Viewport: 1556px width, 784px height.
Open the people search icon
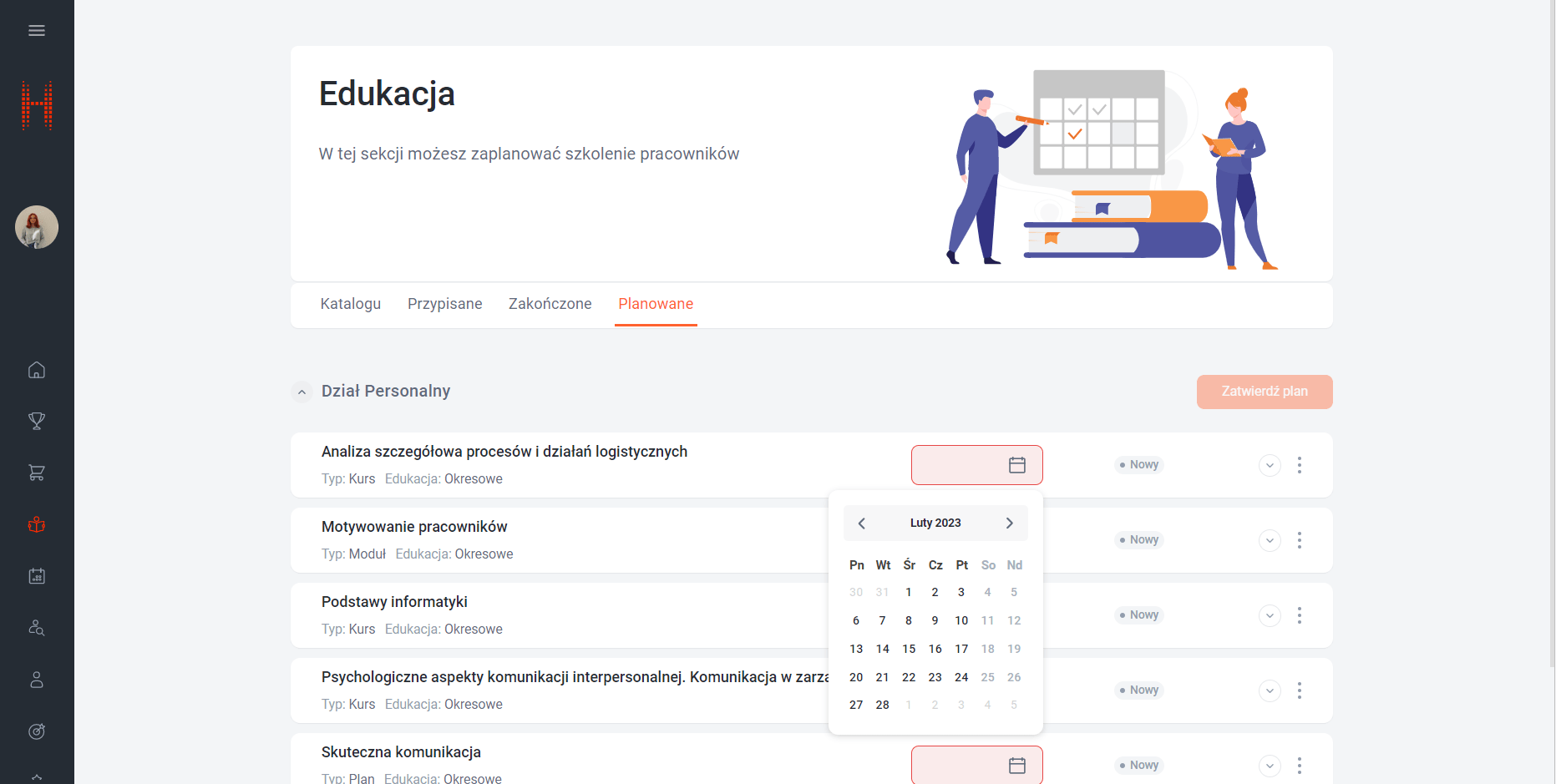(x=37, y=628)
